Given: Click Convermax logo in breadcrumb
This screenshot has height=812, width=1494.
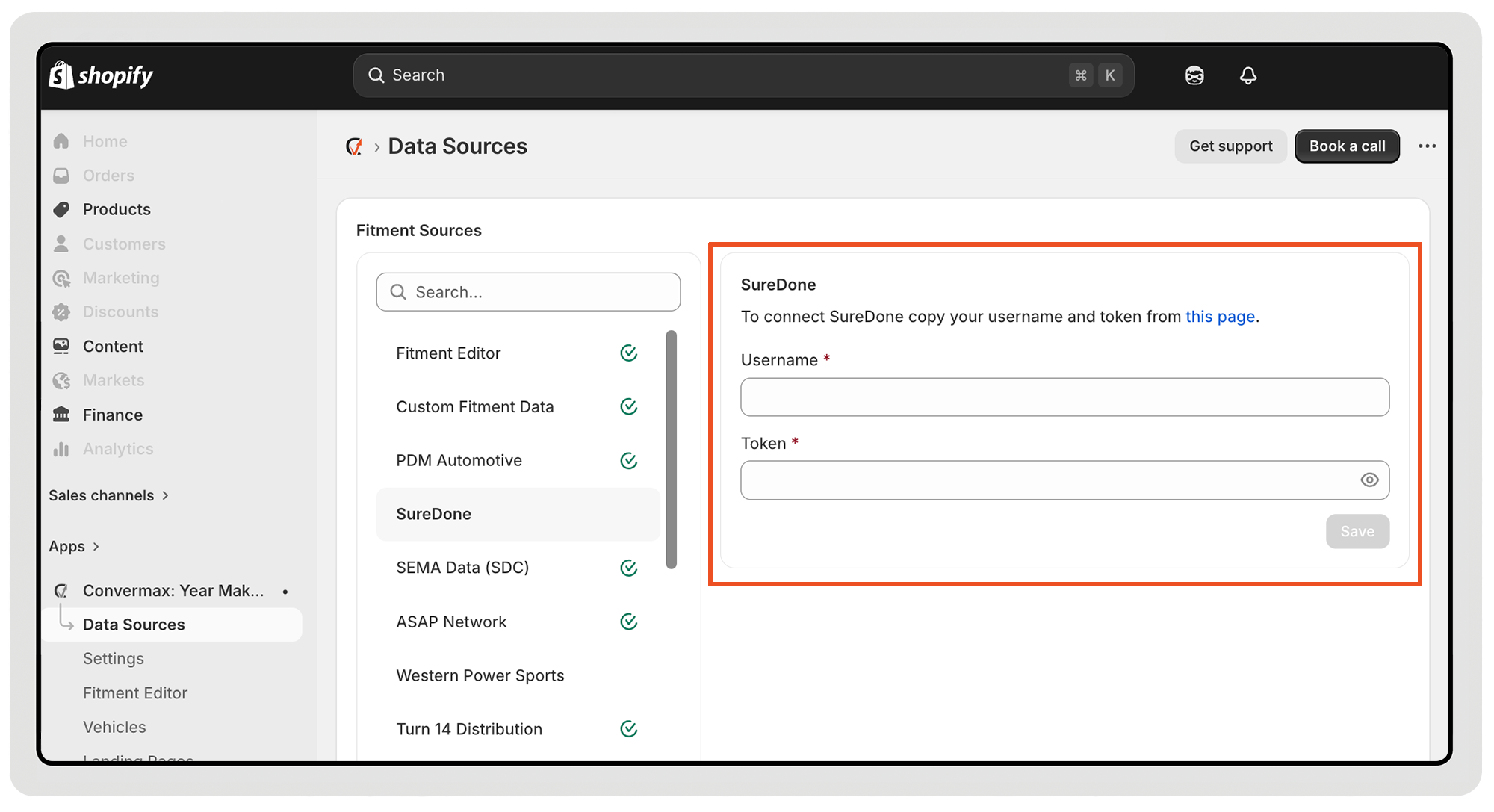Looking at the screenshot, I should 354,146.
